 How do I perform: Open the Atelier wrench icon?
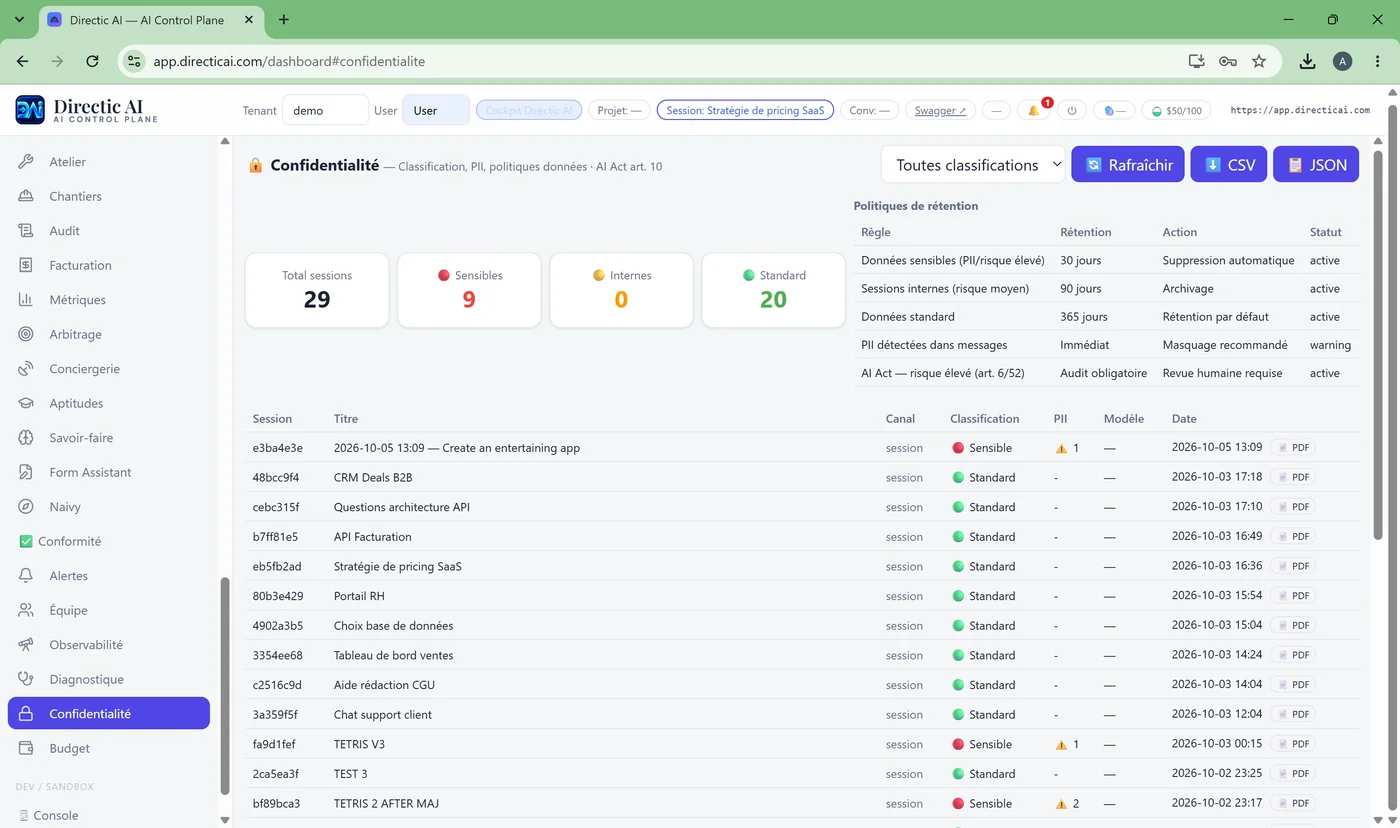27,162
